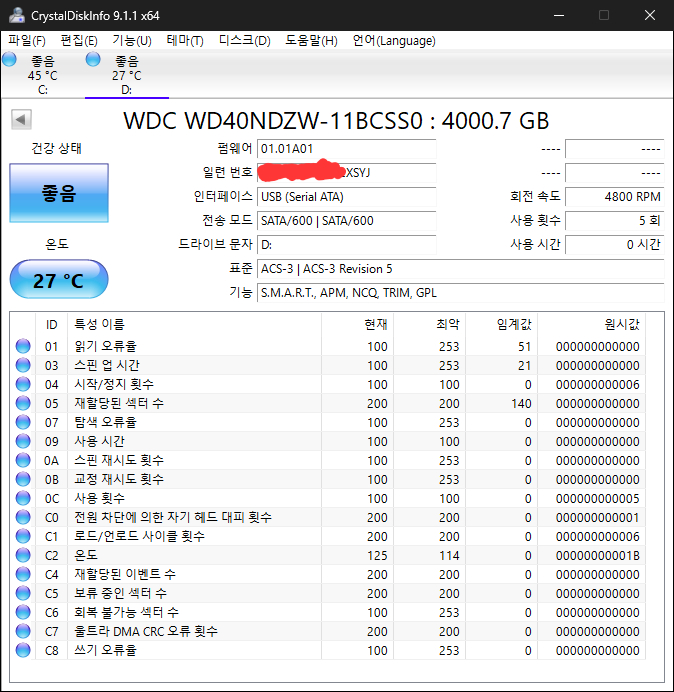Click the 27 °C temperature button
The image size is (674, 692).
[x=59, y=280]
